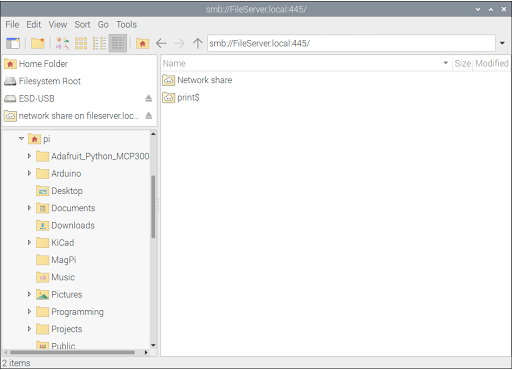The width and height of the screenshot is (512, 370).
Task: Unmount the fileserver network share
Action: (149, 116)
